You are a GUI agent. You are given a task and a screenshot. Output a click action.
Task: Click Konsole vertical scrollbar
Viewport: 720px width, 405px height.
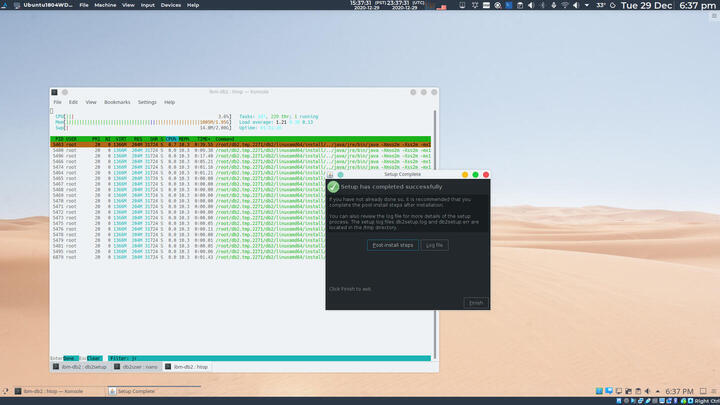click(x=435, y=235)
